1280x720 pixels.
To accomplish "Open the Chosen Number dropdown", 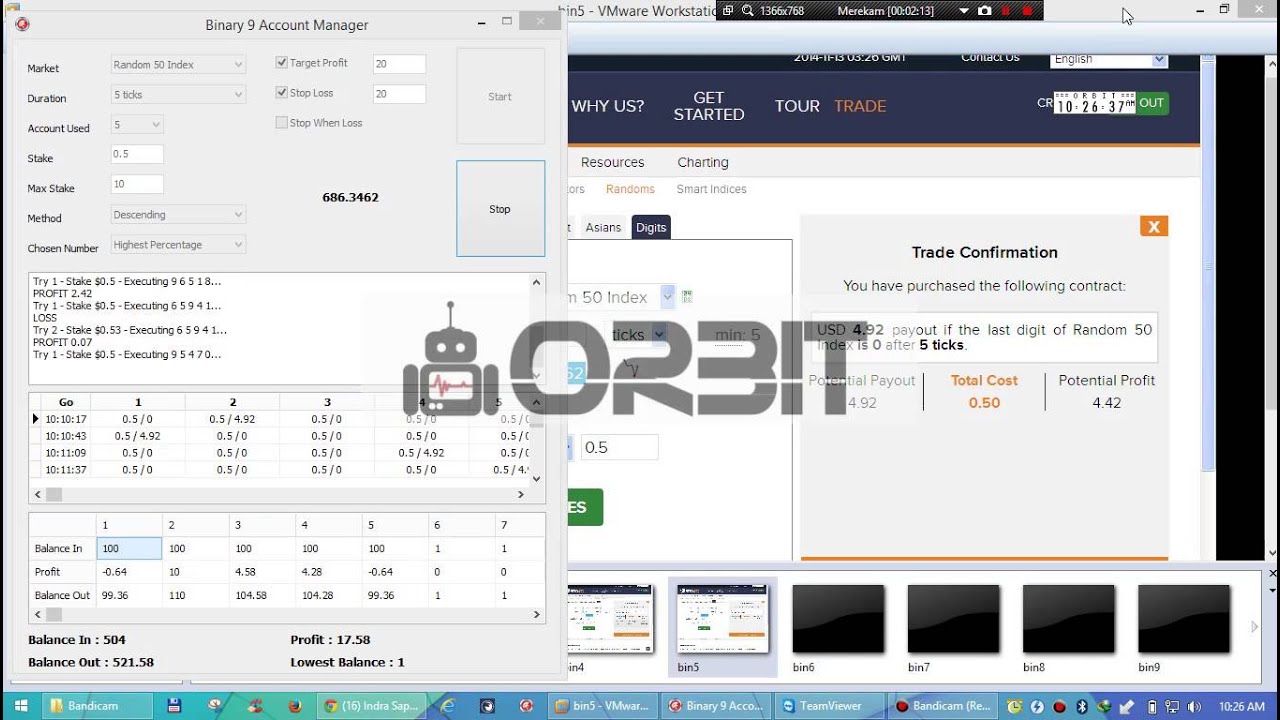I will tap(178, 244).
